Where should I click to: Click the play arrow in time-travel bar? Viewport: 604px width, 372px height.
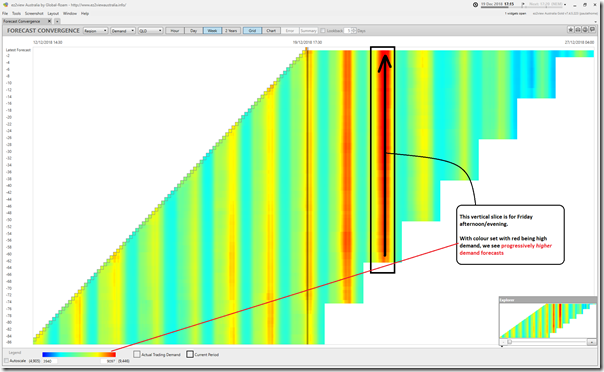pos(523,4)
